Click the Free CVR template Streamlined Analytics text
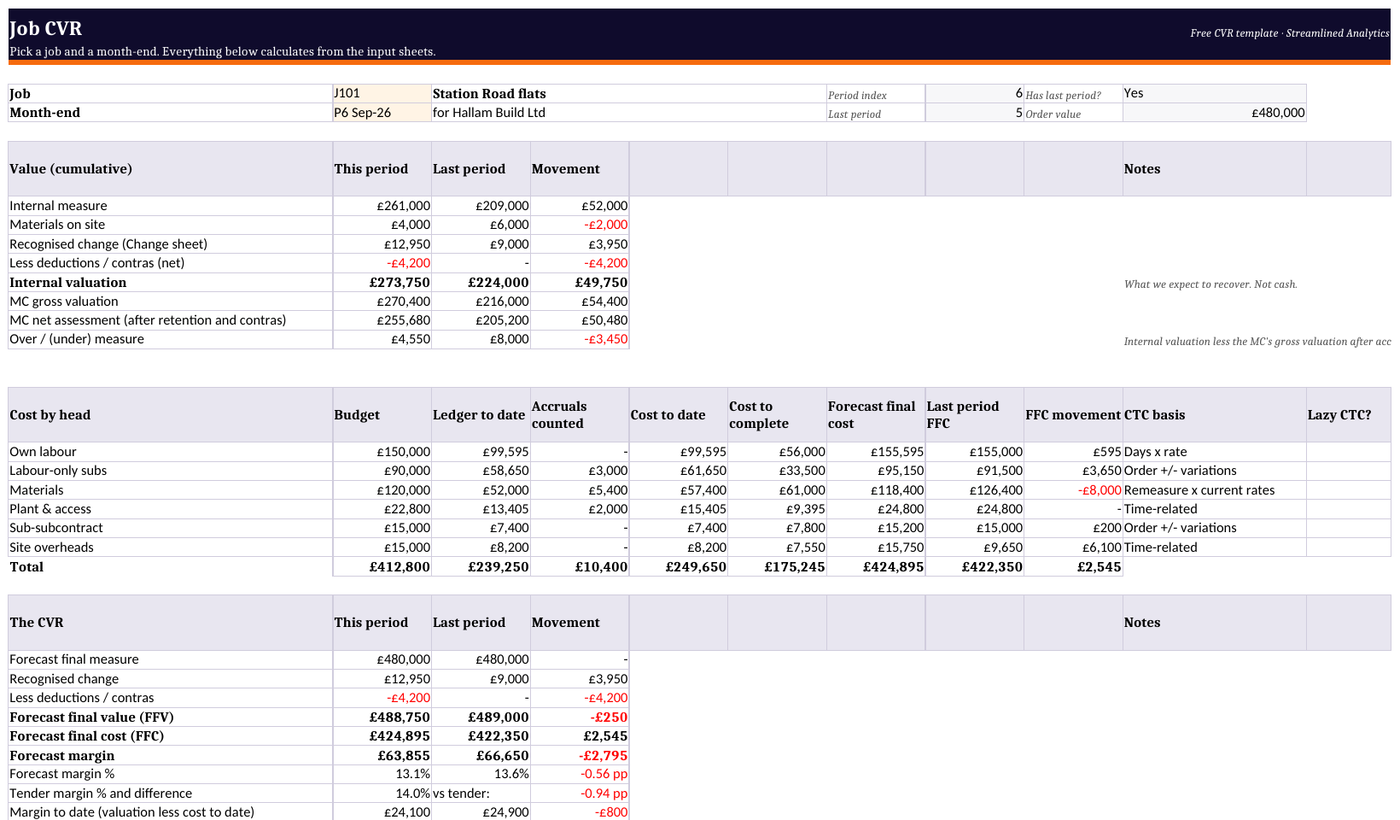 [x=1290, y=33]
